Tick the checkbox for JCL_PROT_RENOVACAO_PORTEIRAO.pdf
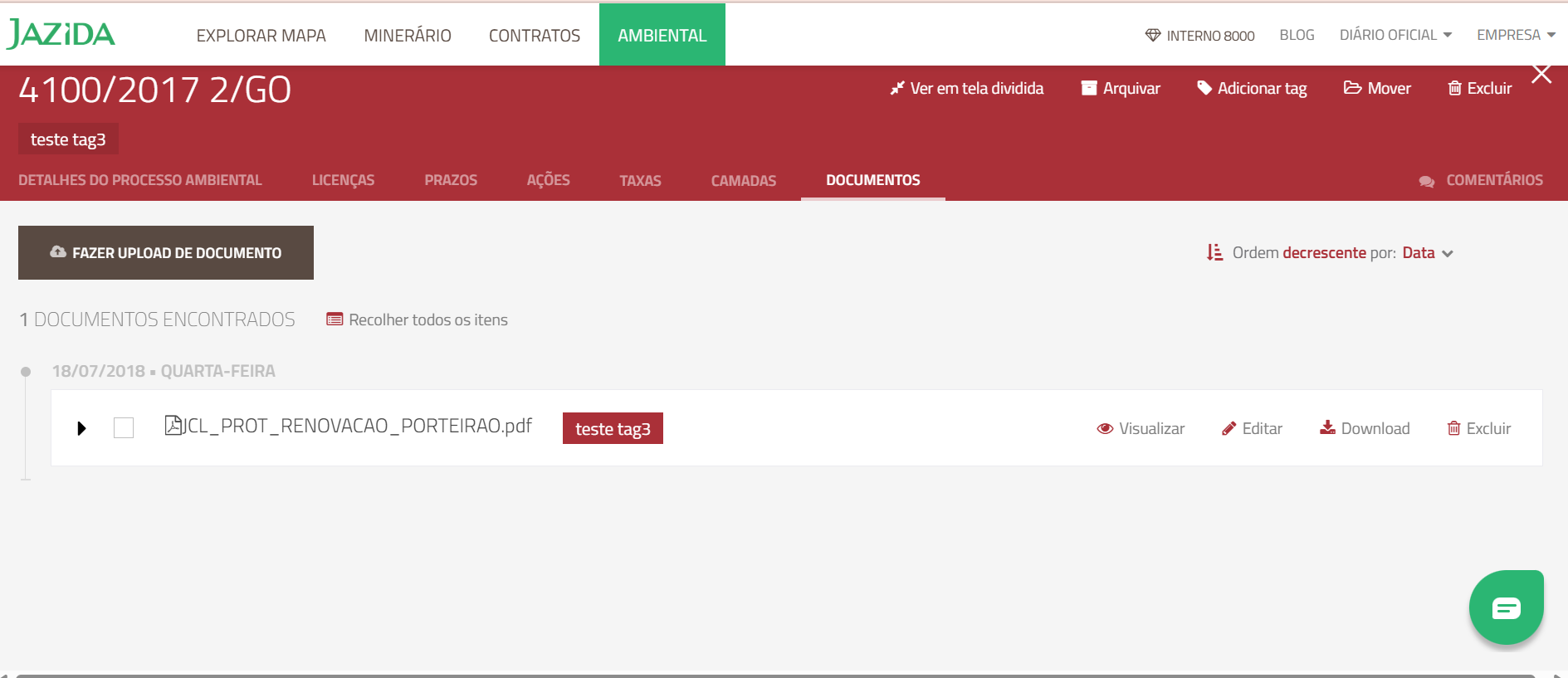 coord(124,427)
